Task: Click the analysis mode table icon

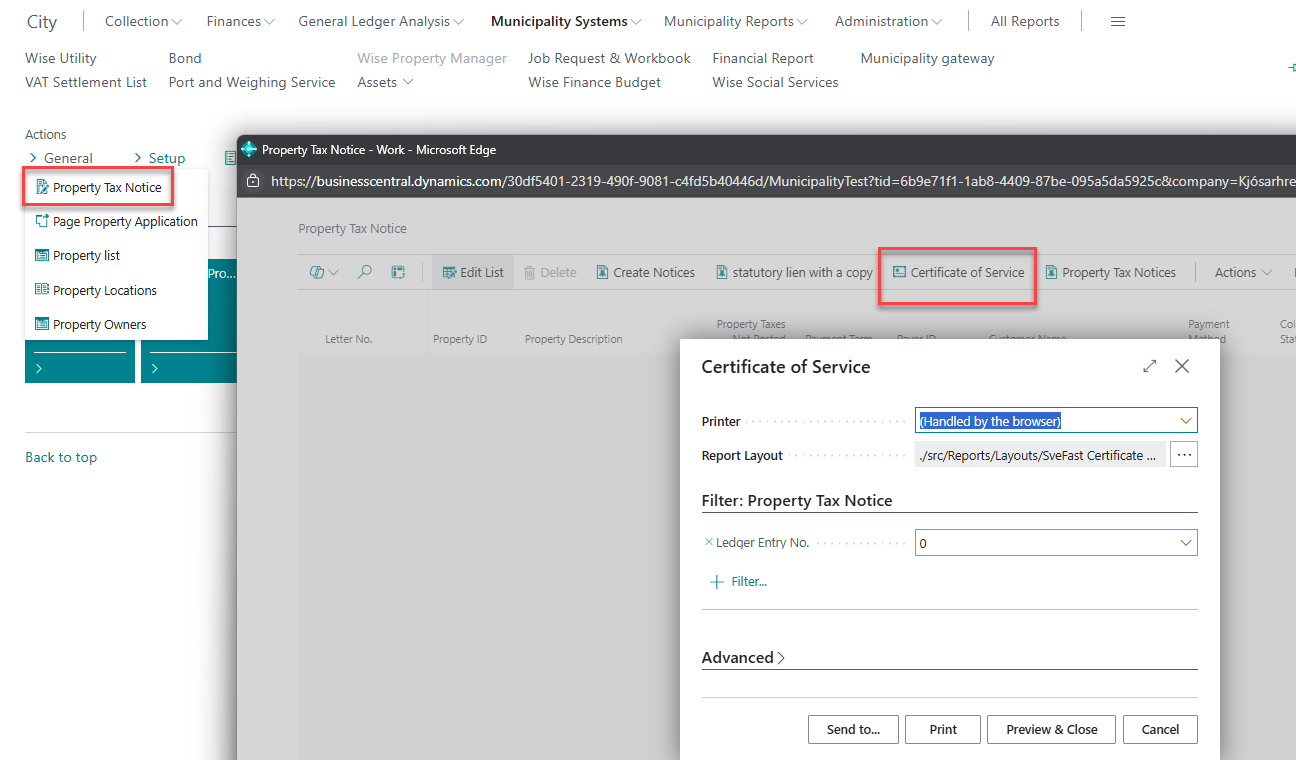Action: pos(397,272)
